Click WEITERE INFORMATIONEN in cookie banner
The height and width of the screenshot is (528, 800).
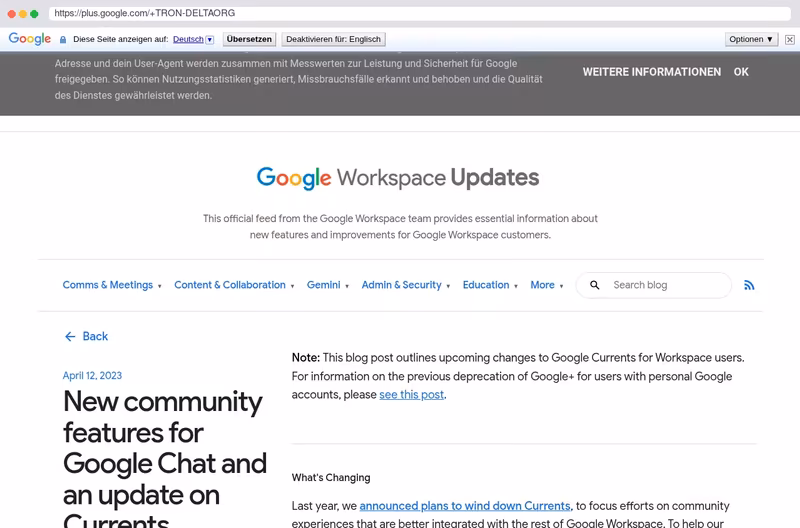652,72
